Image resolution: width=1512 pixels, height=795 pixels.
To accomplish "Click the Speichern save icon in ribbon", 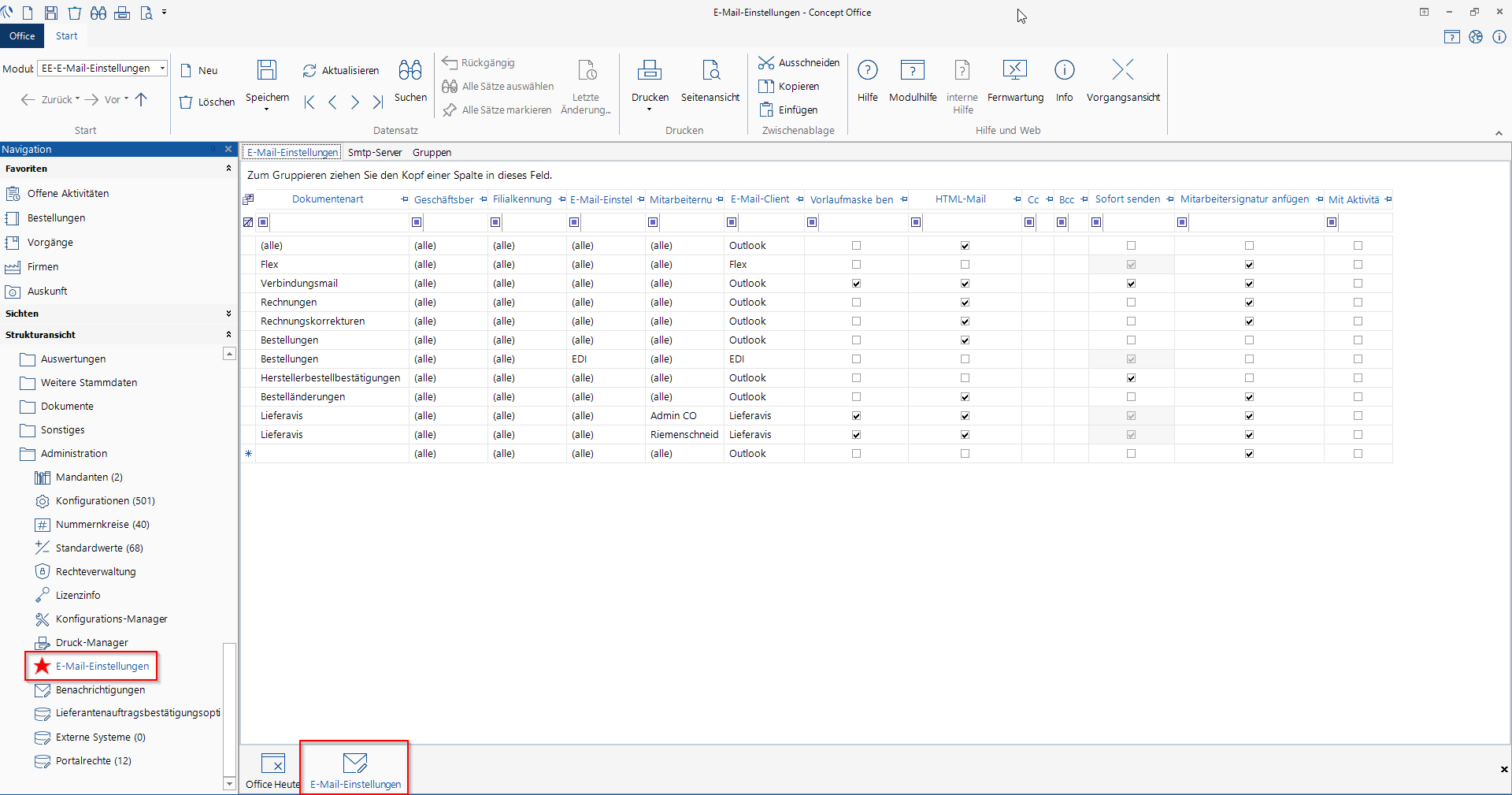I will click(x=267, y=70).
